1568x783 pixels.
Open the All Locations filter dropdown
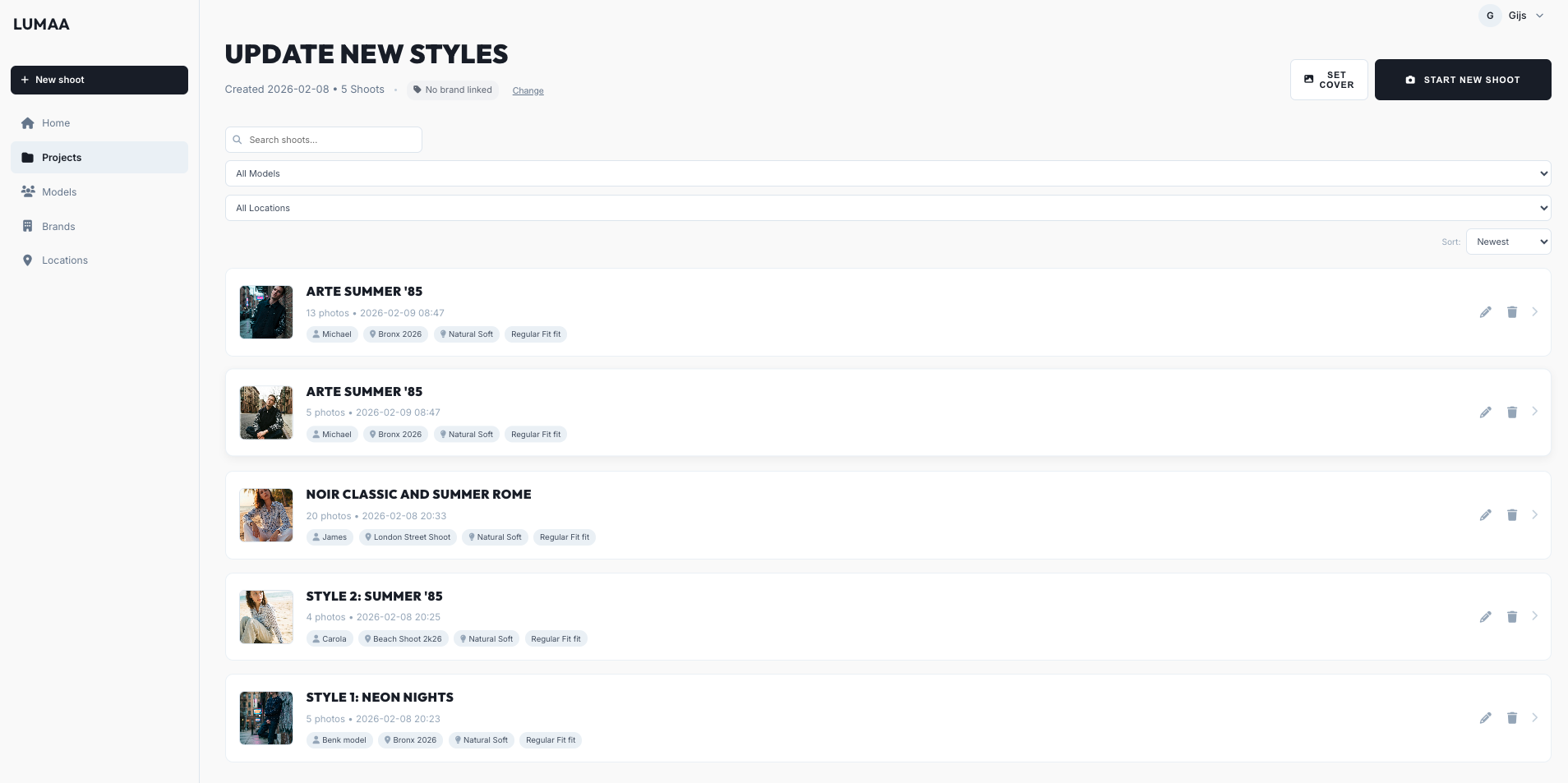888,208
